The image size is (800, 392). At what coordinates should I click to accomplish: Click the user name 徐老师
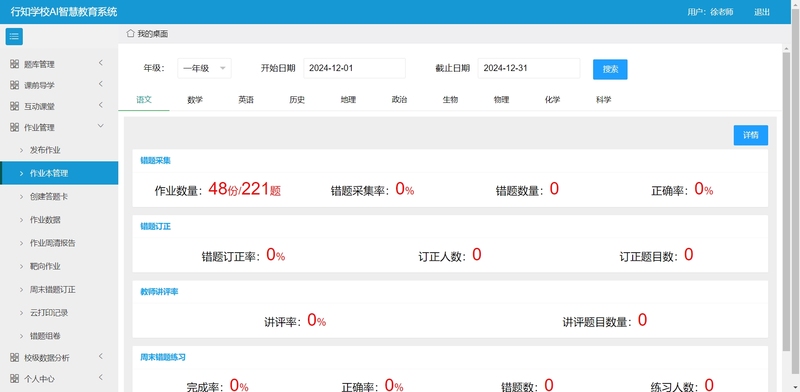click(721, 12)
